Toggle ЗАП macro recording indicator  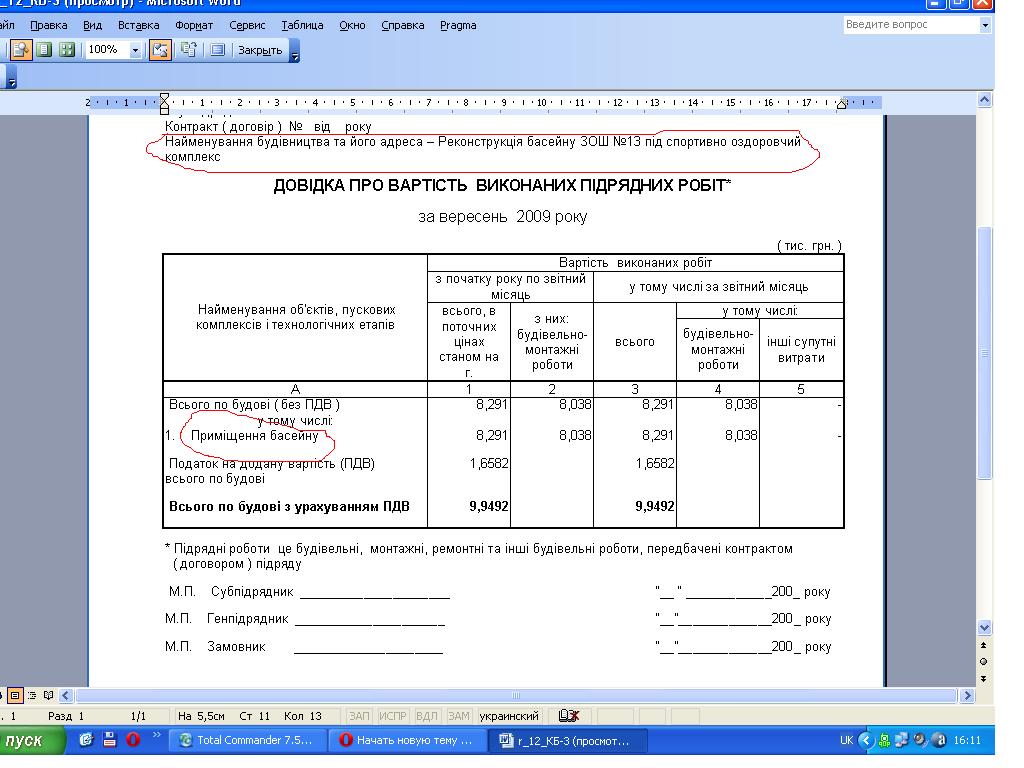(359, 716)
